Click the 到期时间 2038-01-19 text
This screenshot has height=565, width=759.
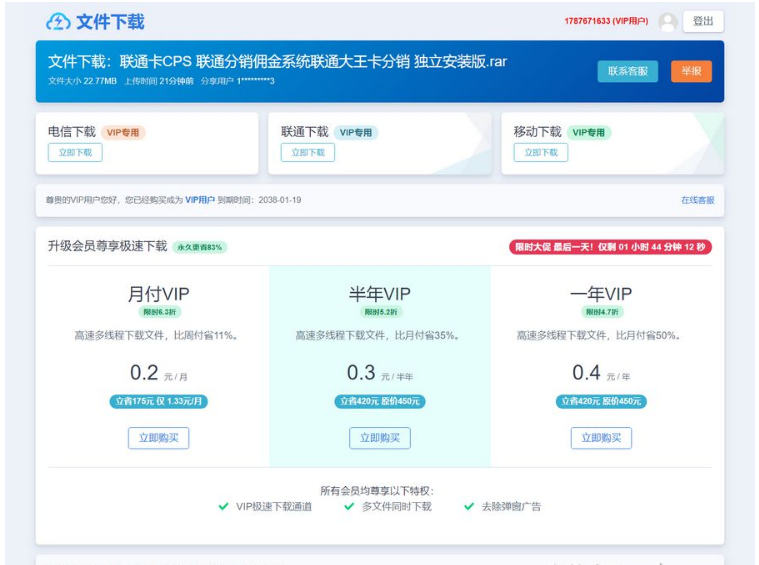click(259, 200)
